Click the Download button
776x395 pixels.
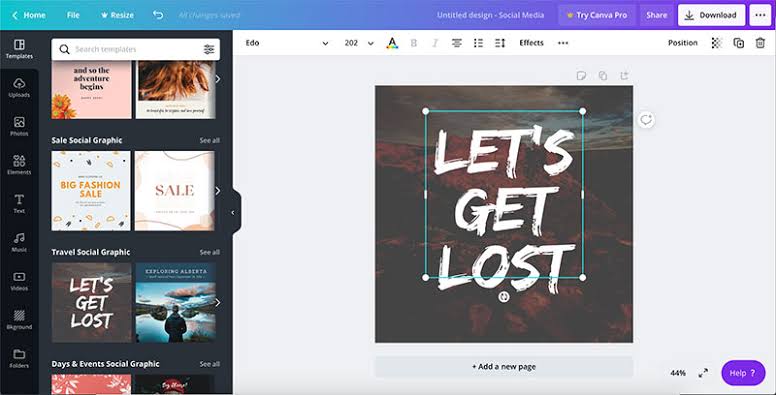(711, 15)
